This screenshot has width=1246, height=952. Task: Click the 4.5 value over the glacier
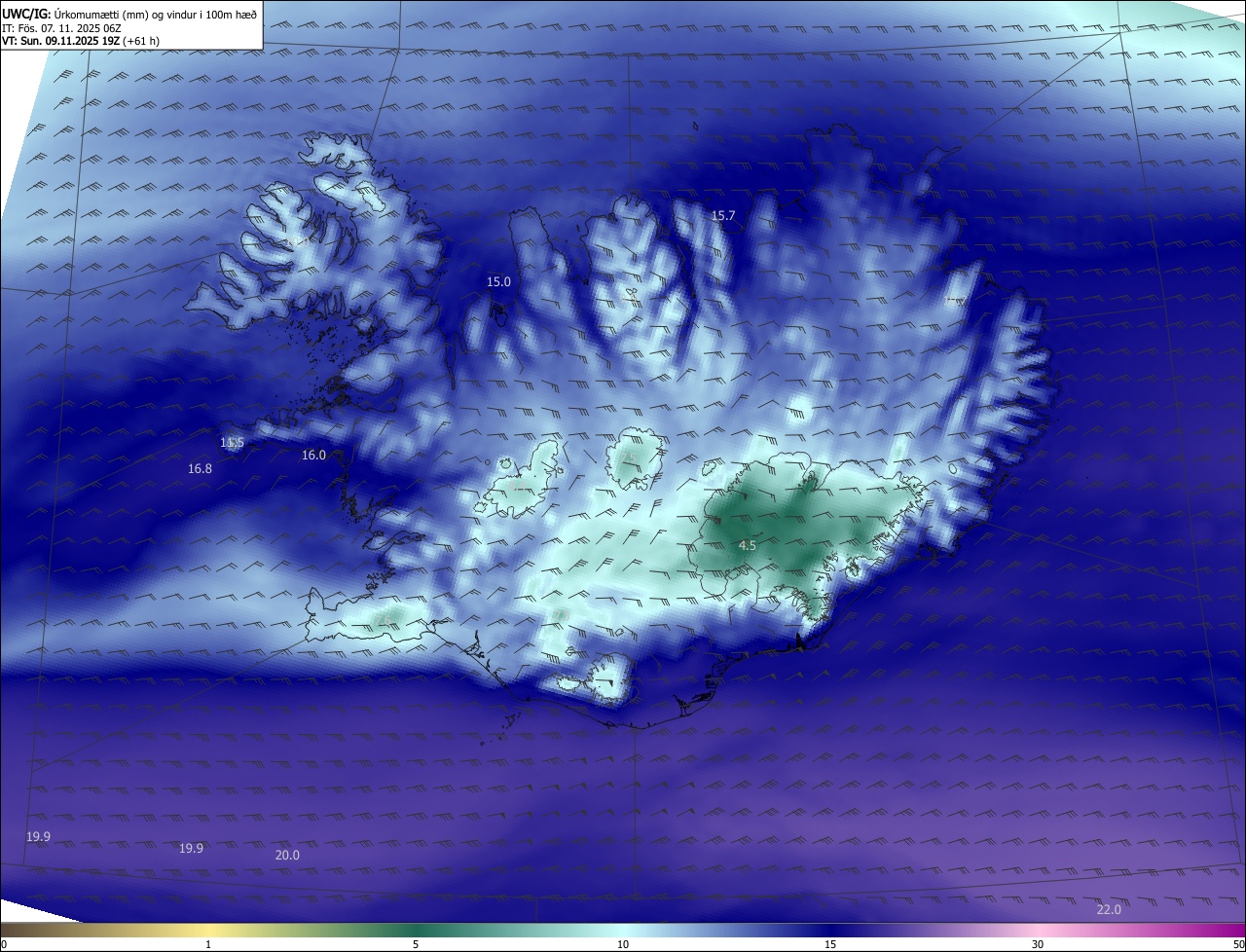pos(748,545)
